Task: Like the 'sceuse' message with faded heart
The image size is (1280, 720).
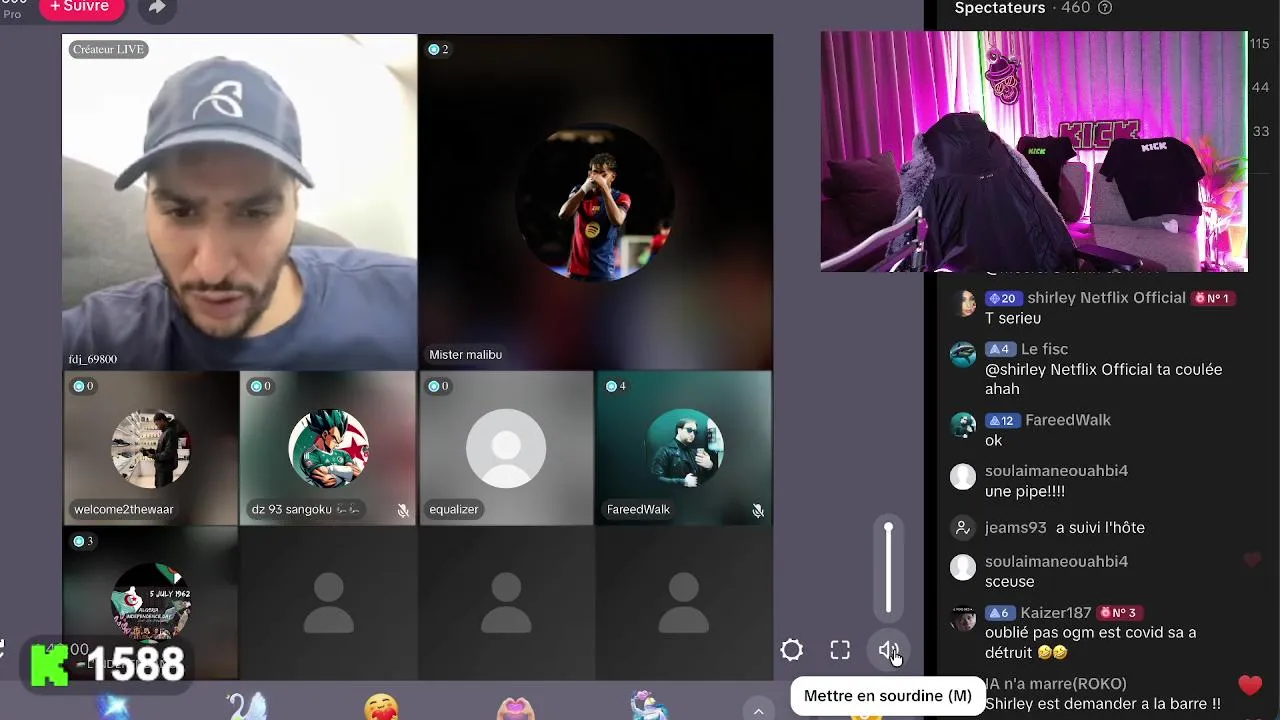Action: [x=1251, y=561]
